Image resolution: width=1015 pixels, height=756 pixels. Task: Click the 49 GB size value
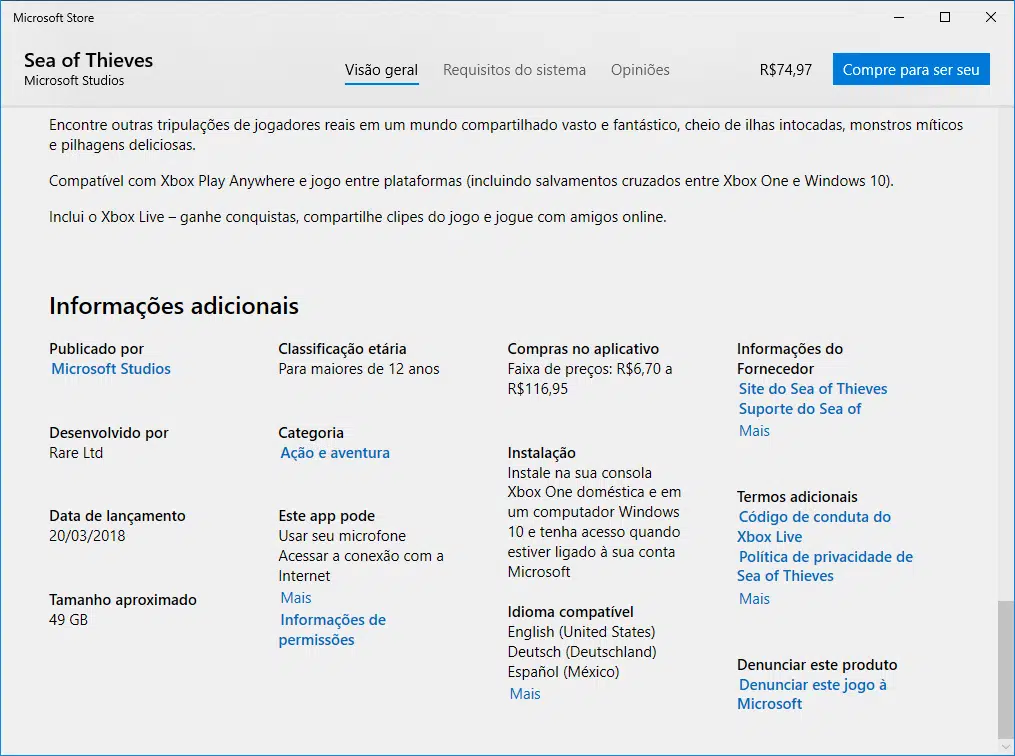tap(69, 620)
